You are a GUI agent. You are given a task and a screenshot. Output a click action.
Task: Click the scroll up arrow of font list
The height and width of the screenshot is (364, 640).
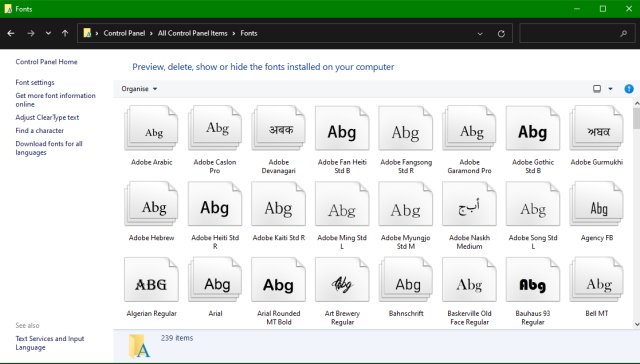point(636,104)
